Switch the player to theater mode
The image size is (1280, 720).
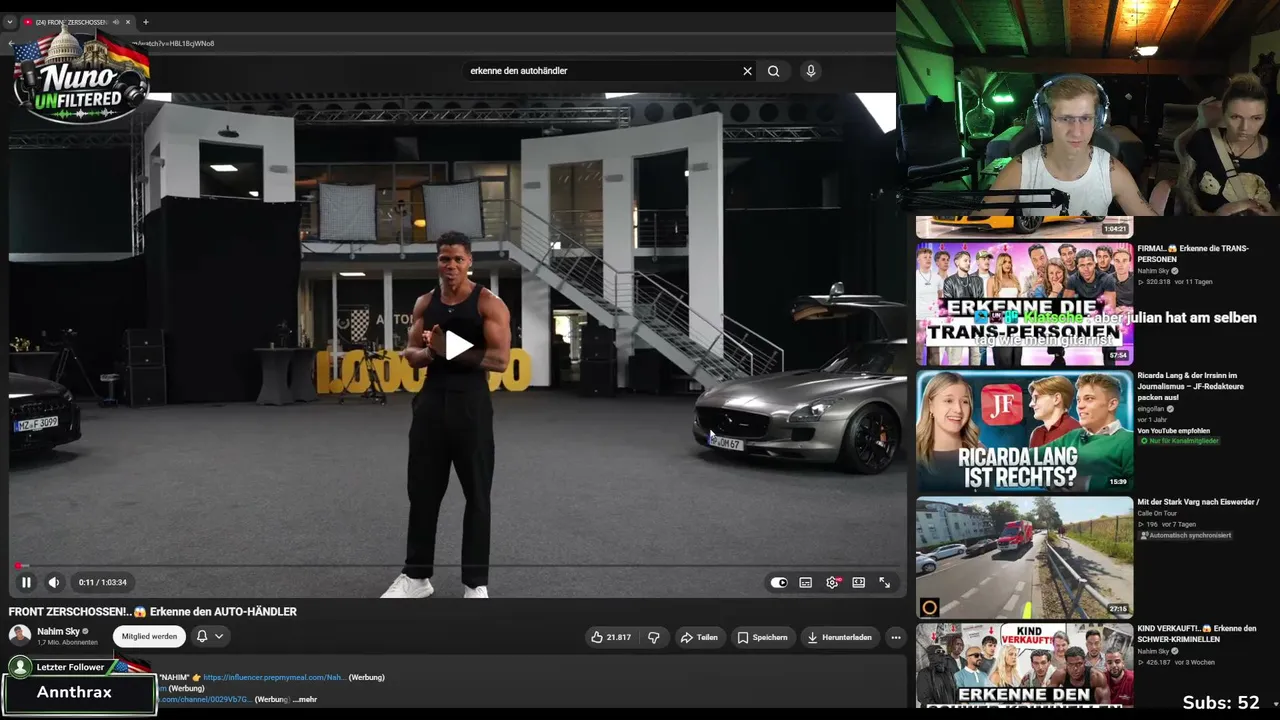(x=858, y=582)
